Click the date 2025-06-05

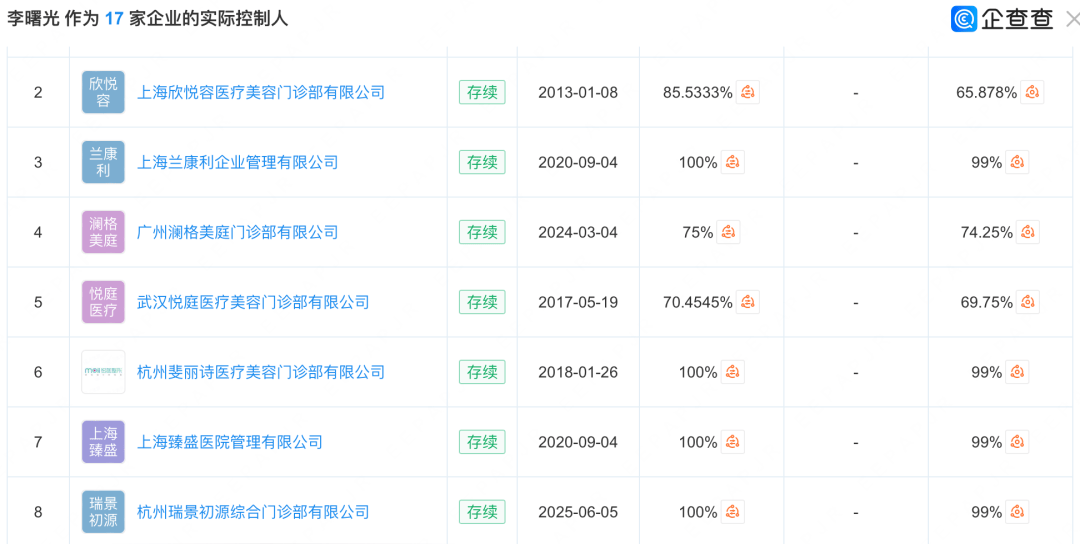click(578, 512)
